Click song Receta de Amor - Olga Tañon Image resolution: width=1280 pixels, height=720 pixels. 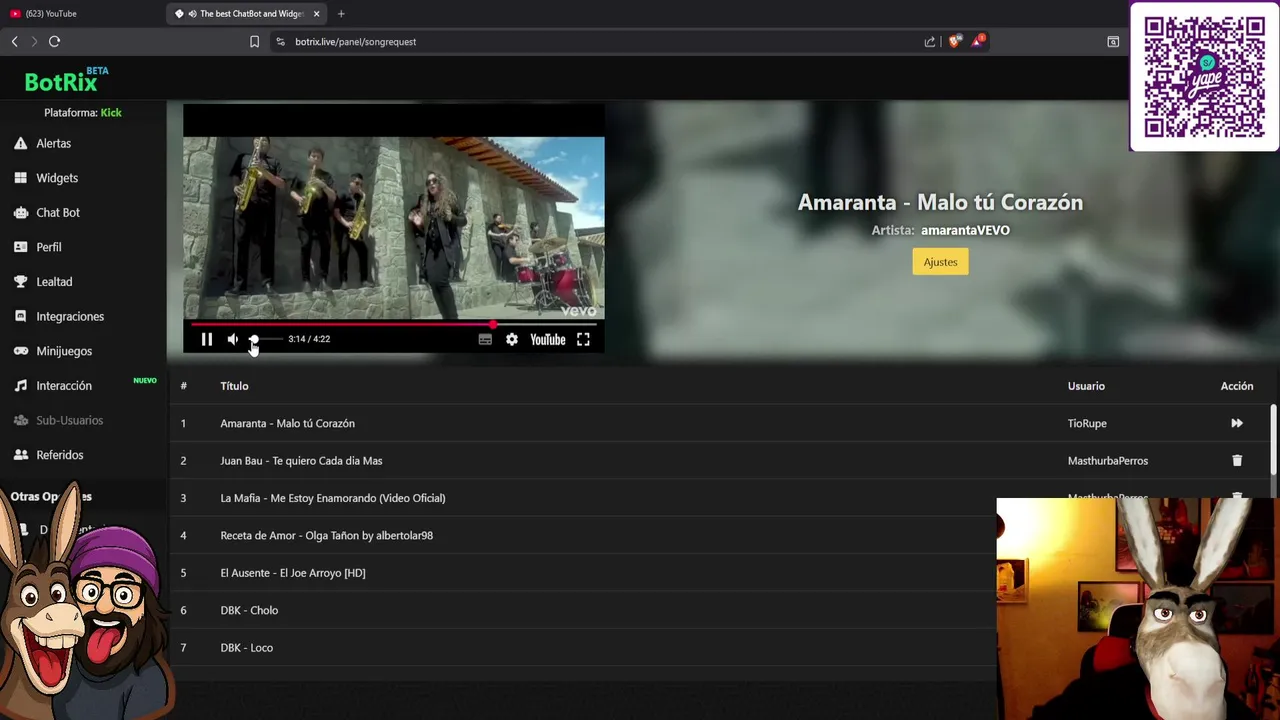coord(326,536)
